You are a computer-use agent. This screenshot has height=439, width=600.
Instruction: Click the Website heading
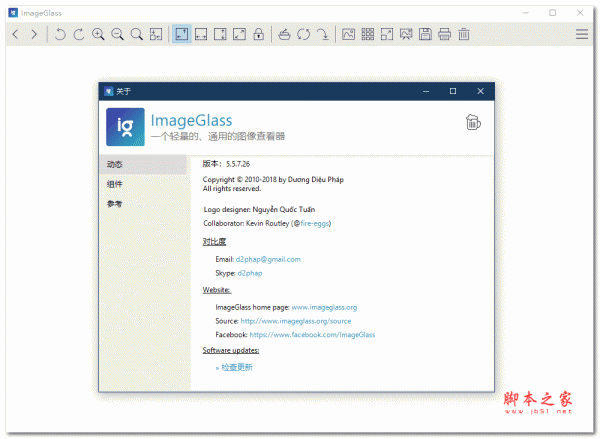[217, 290]
